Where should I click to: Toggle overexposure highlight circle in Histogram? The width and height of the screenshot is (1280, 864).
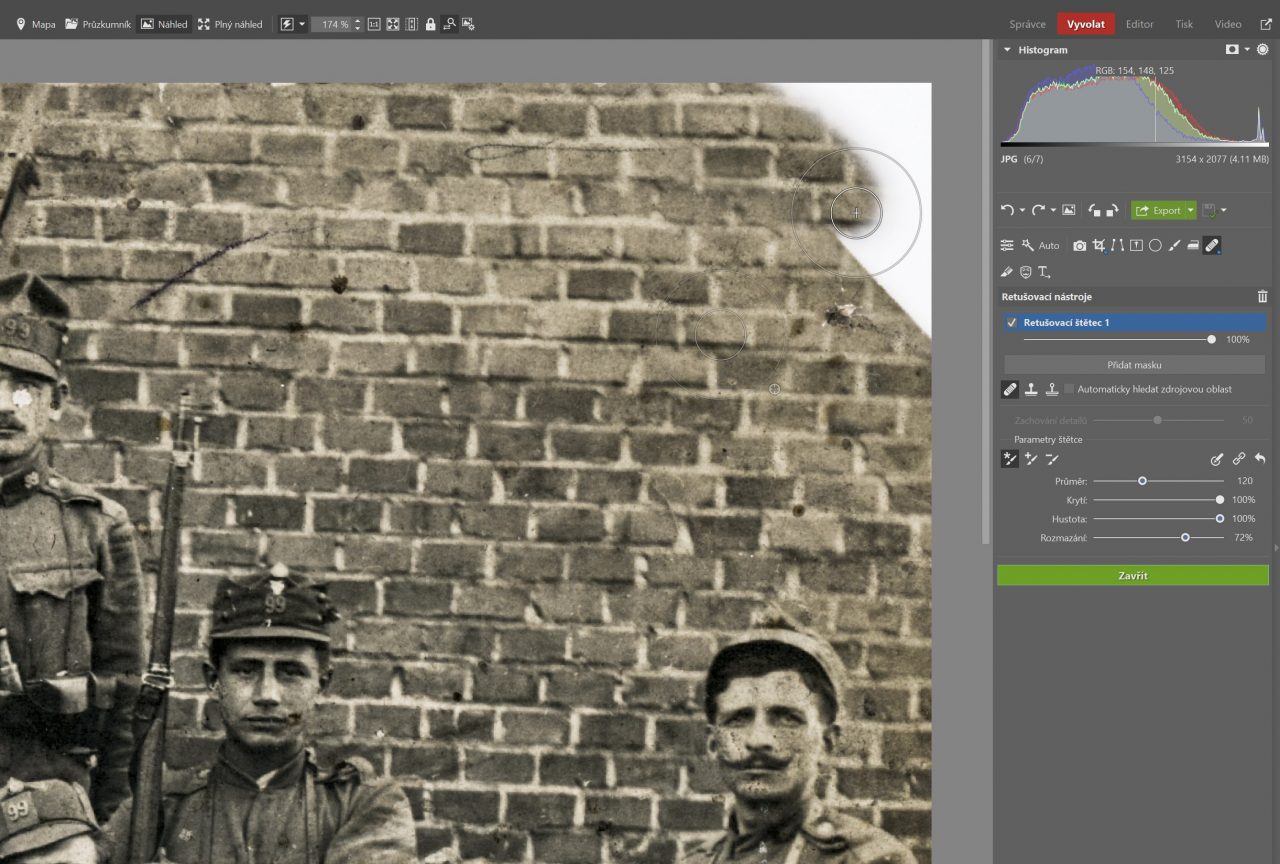point(1263,49)
